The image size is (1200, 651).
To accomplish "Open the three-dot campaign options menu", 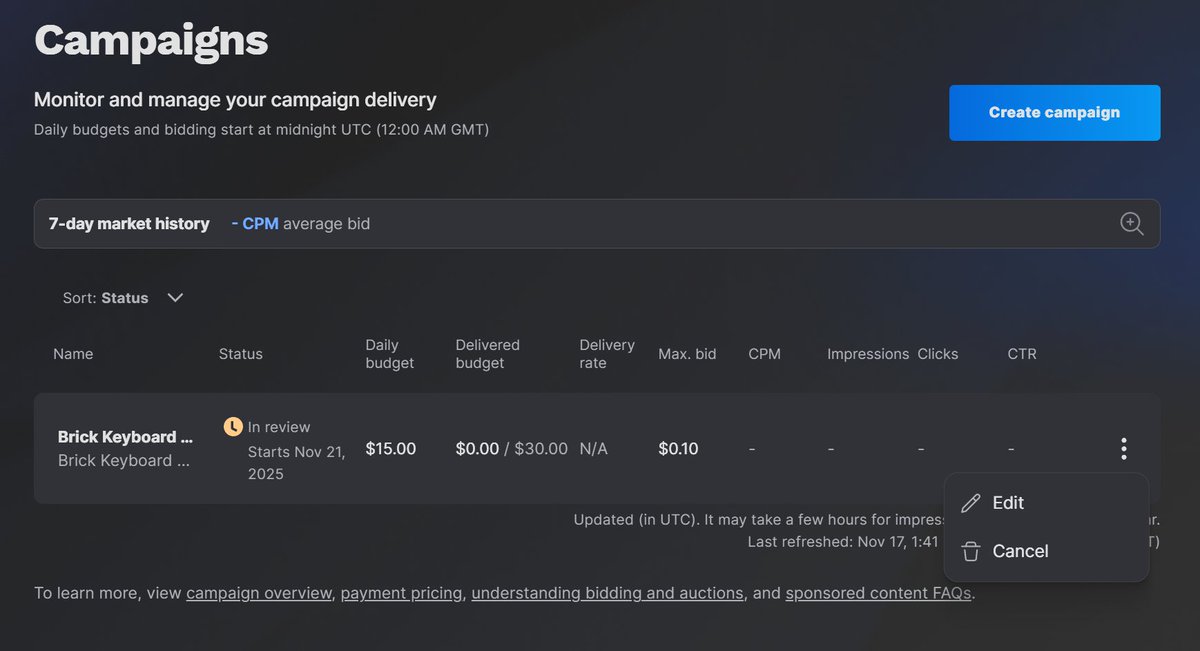I will coord(1124,449).
